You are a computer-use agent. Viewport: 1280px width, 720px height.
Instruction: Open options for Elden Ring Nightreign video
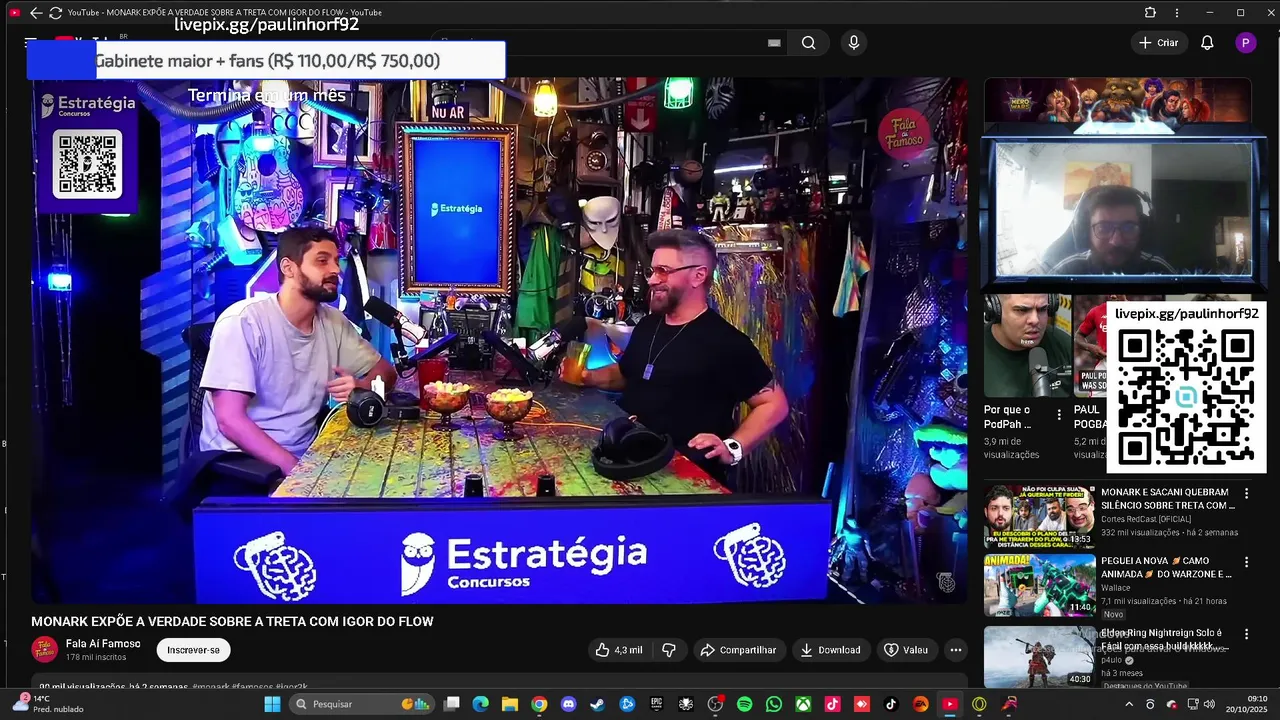(1246, 634)
